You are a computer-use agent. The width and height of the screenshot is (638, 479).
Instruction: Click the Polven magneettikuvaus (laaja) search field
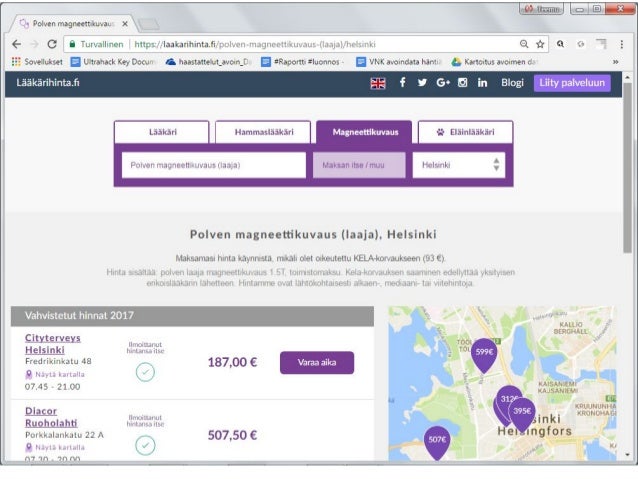(x=214, y=165)
